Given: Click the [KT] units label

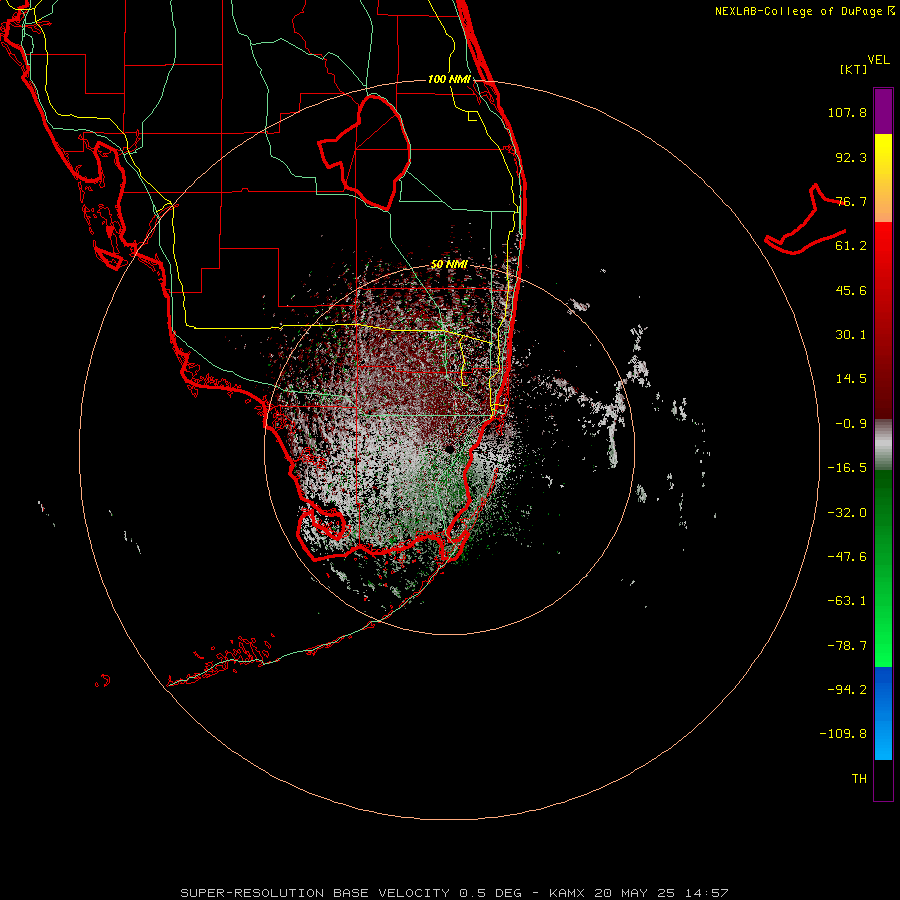Looking at the screenshot, I should pos(854,69).
